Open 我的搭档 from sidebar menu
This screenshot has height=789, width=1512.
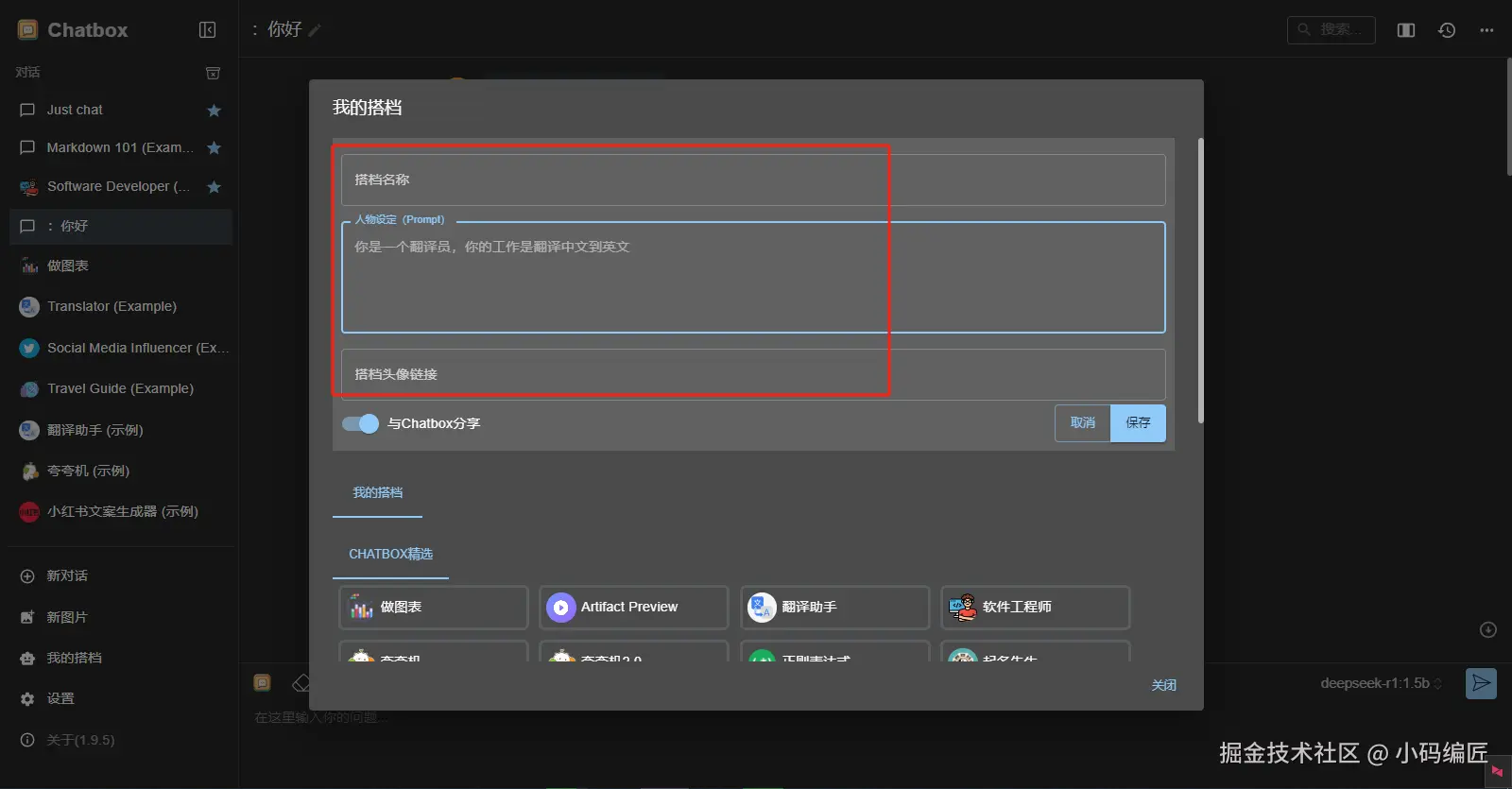pos(121,658)
